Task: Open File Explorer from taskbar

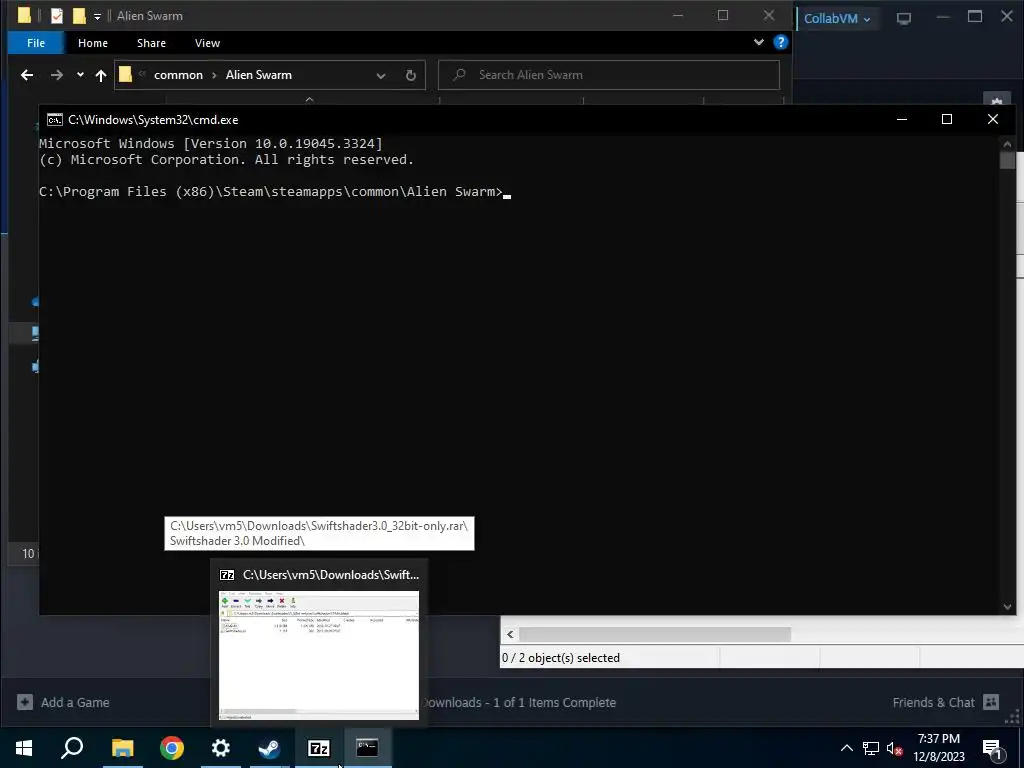Action: pyautogui.click(x=122, y=748)
